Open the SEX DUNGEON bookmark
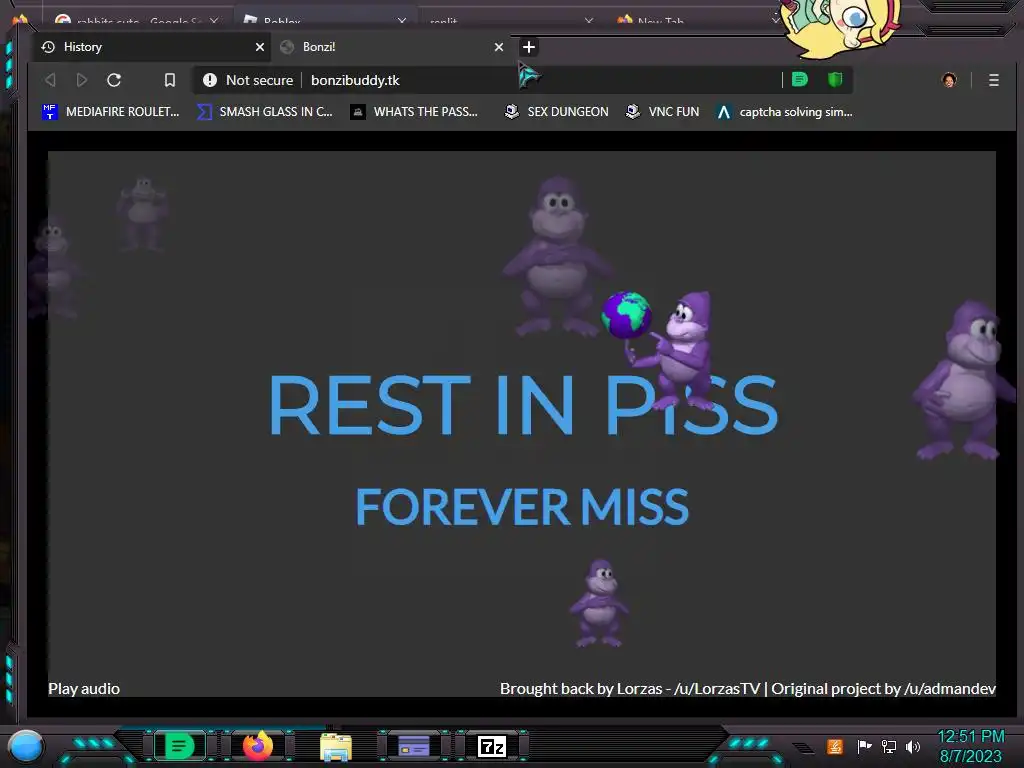The height and width of the screenshot is (768, 1024). 556,112
